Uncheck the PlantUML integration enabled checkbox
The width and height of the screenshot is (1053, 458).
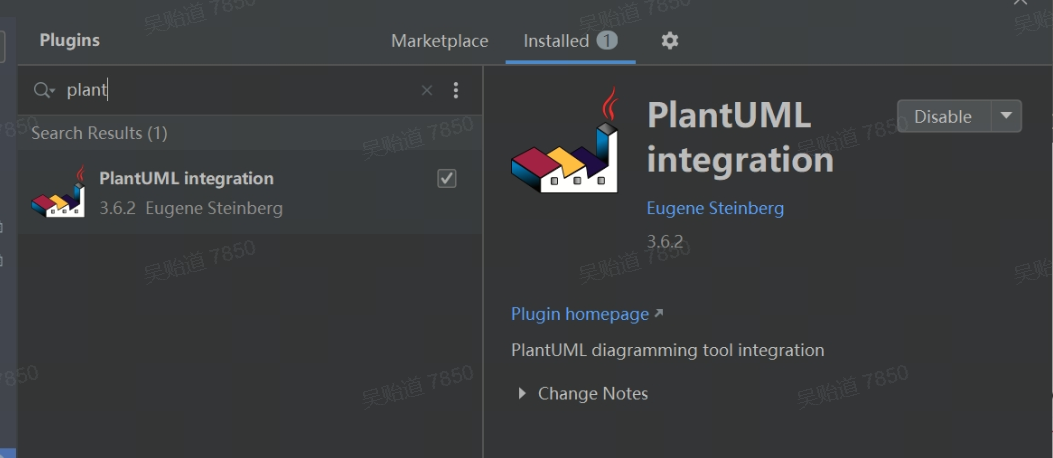tap(447, 178)
